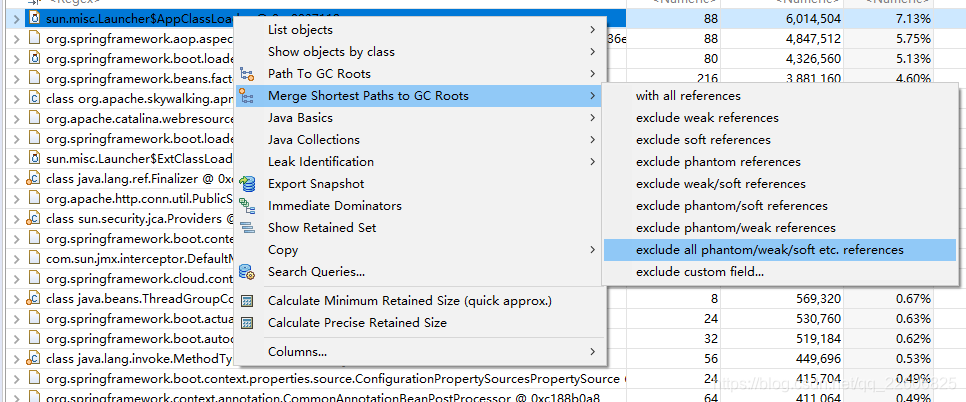Click the object icon of CommonAnnotationBeanPostProcessor row

(x=34, y=398)
